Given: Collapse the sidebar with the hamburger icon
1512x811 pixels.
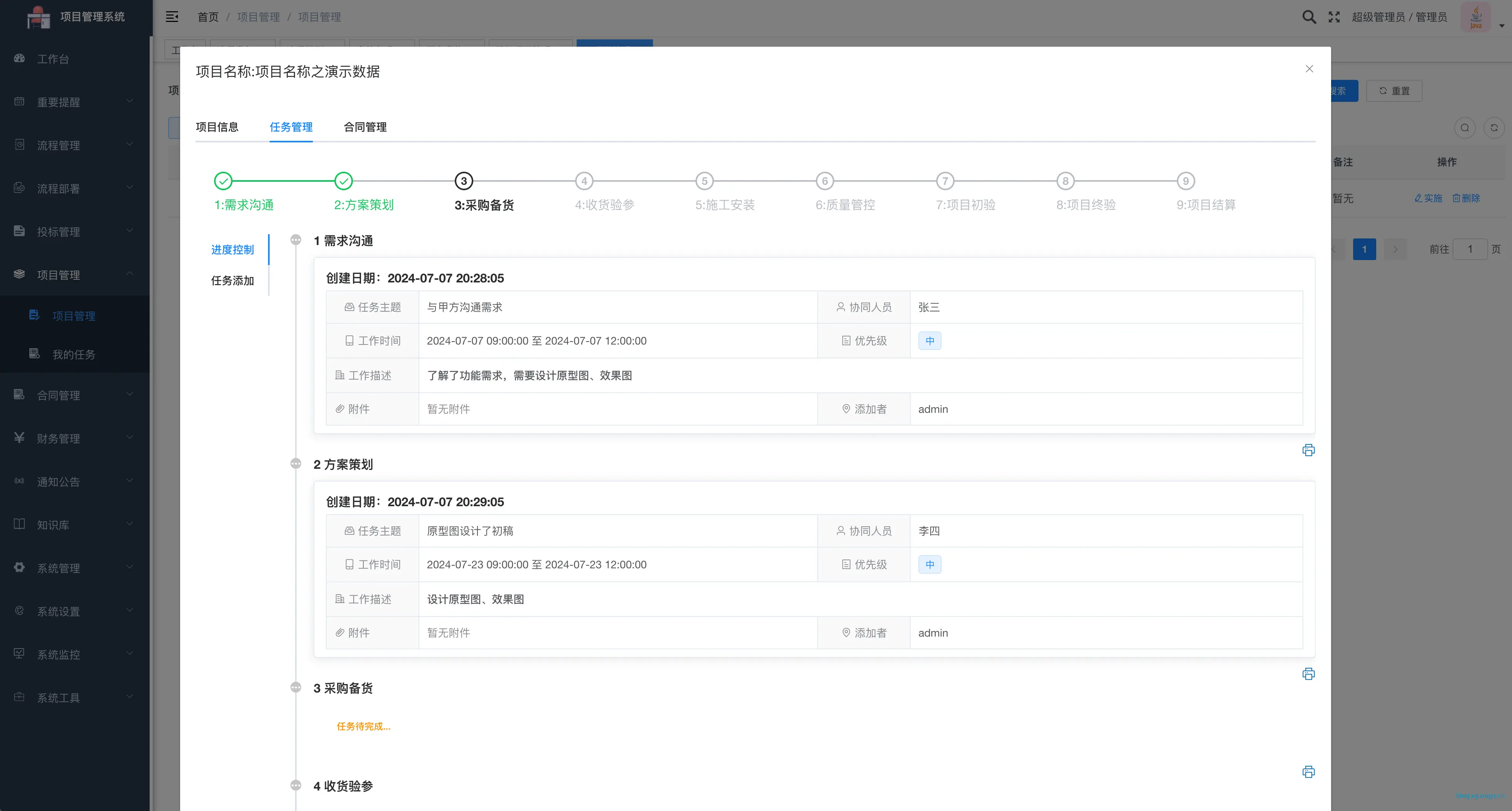Looking at the screenshot, I should tap(172, 17).
